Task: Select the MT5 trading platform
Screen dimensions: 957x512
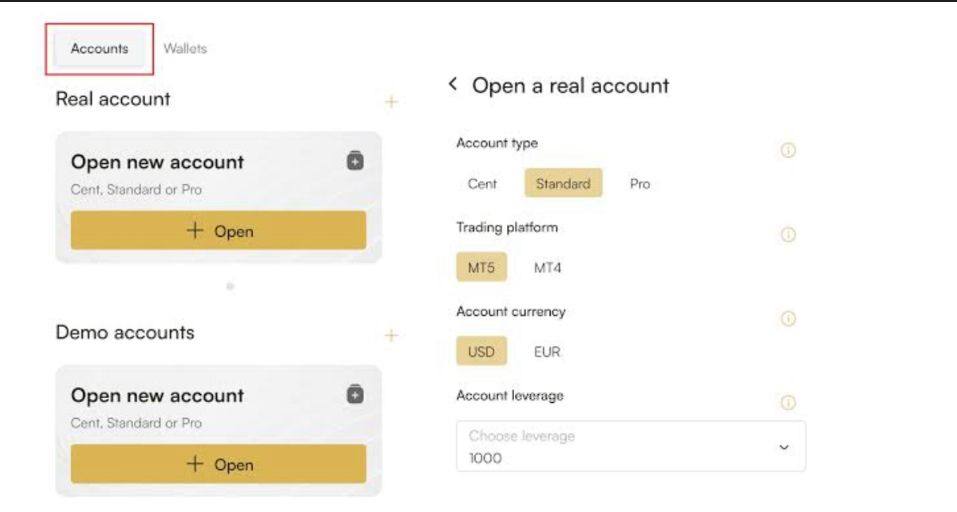Action: (x=481, y=268)
